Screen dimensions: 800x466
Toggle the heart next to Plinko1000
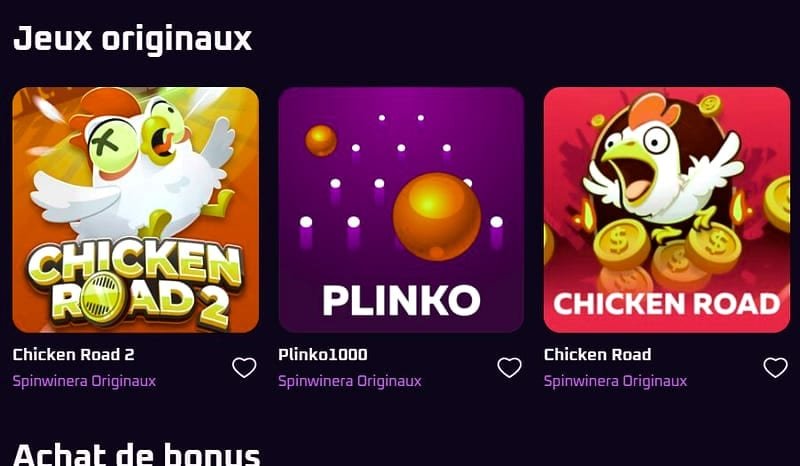(x=510, y=367)
